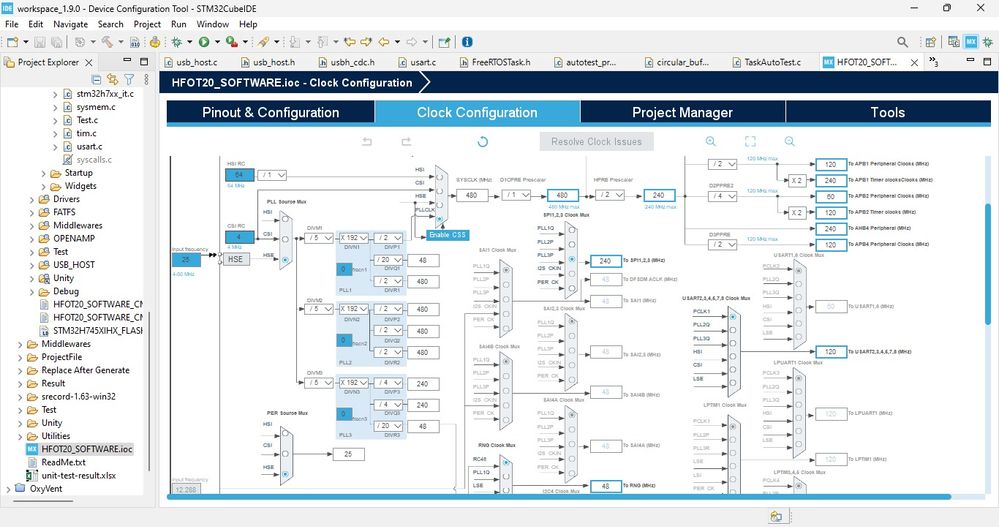Expand the Drivers folder in tree
999x527 pixels.
(32, 199)
